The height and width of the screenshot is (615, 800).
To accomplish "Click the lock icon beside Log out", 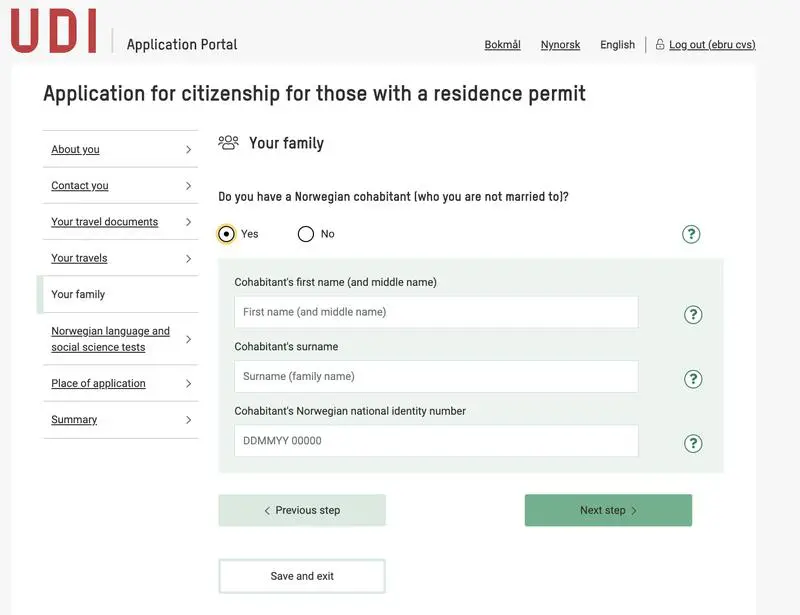I will [x=660, y=45].
